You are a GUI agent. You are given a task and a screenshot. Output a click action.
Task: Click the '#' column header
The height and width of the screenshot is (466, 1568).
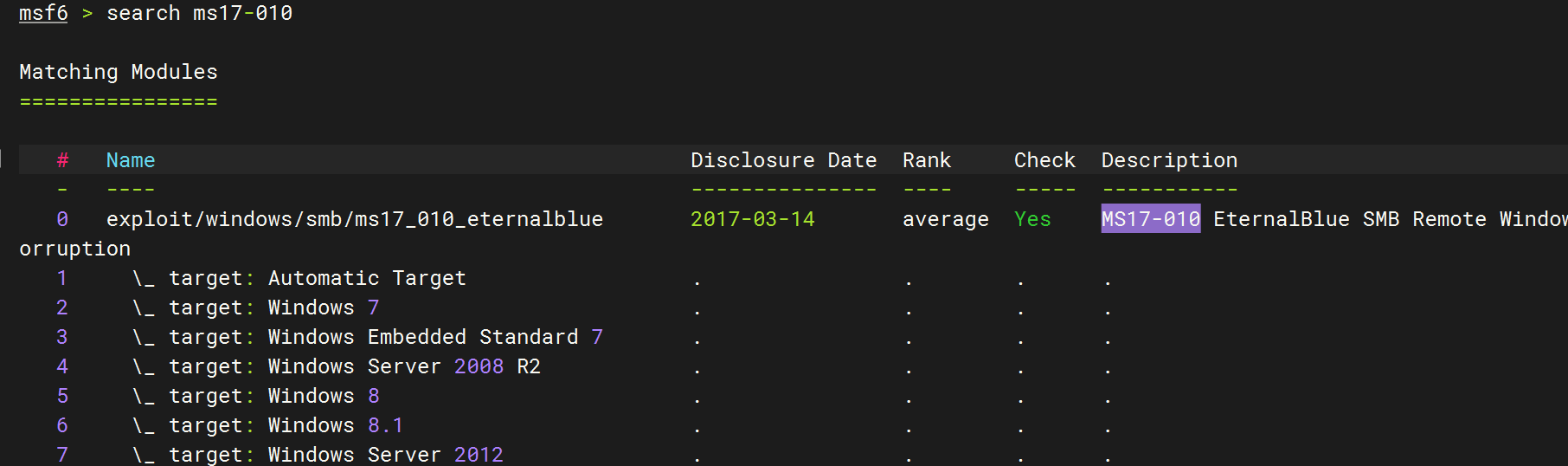[62, 160]
